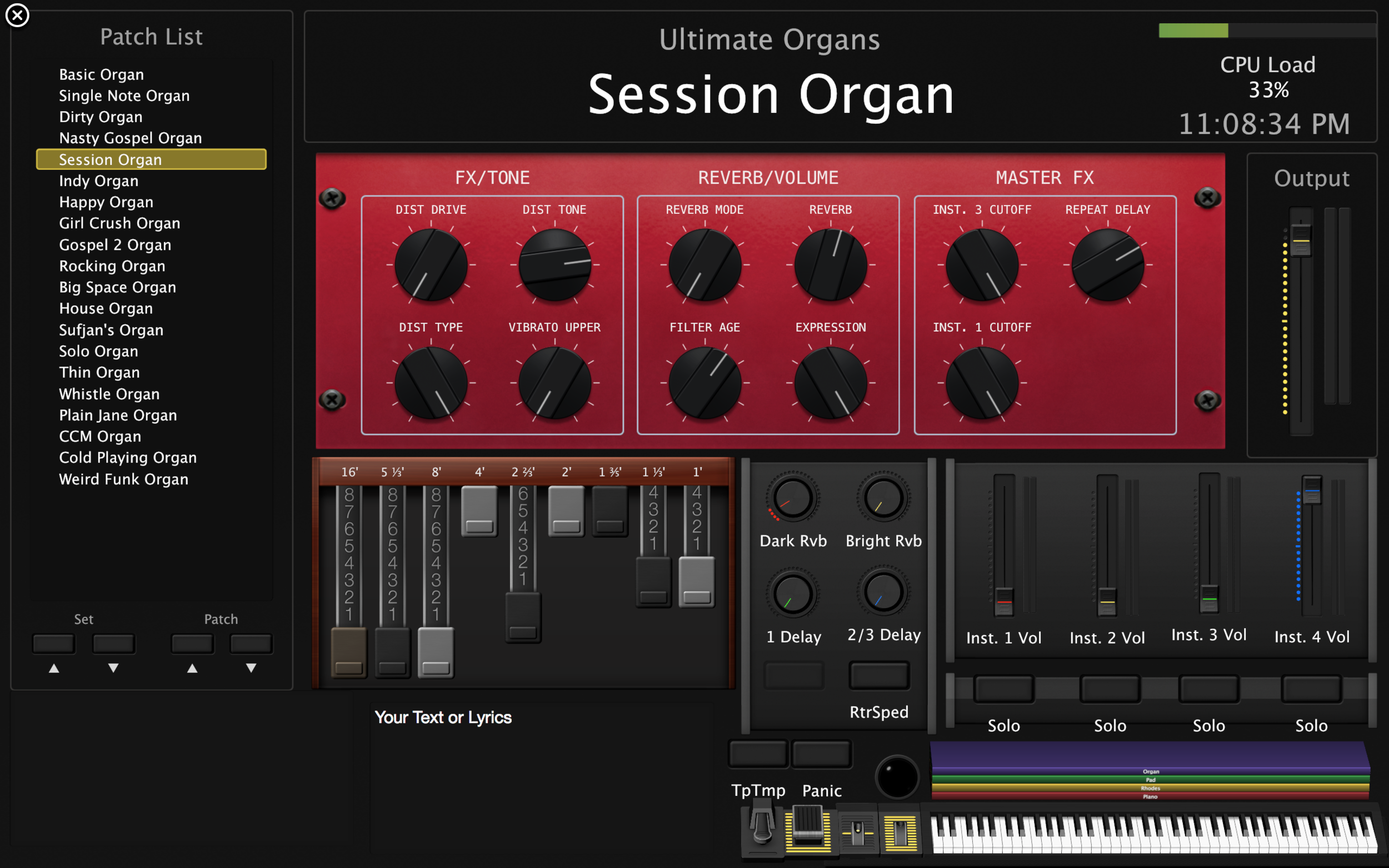Click the 2' drawbar handle

click(x=566, y=511)
